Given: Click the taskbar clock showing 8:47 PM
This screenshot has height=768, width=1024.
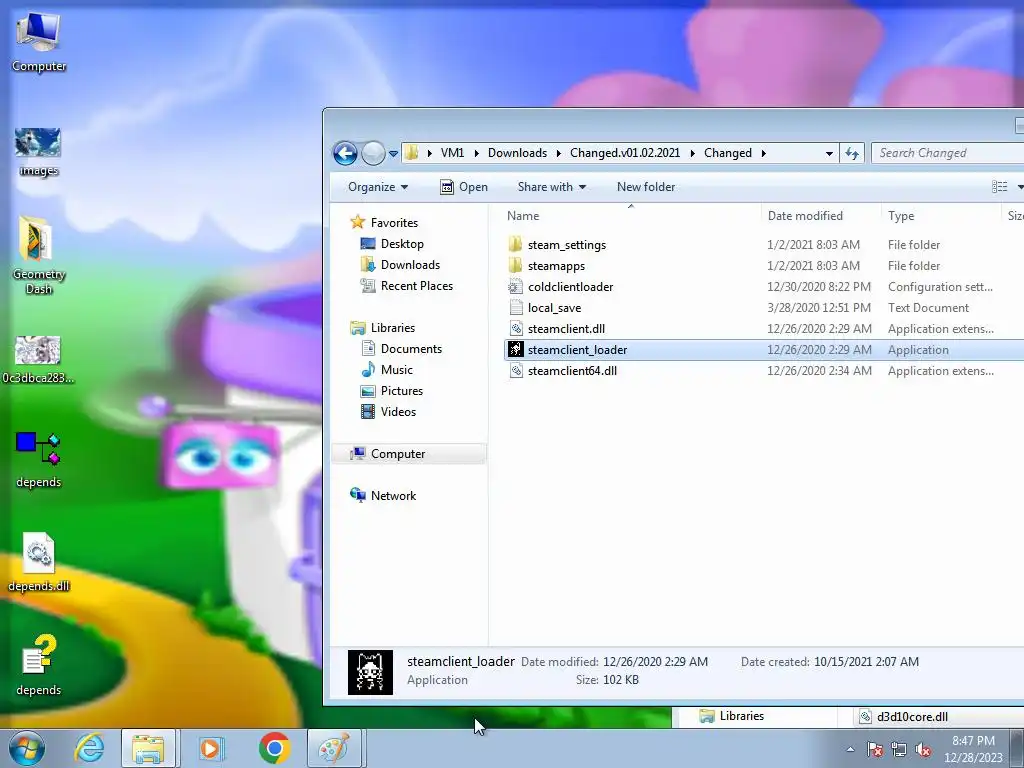Looking at the screenshot, I should pos(973,749).
